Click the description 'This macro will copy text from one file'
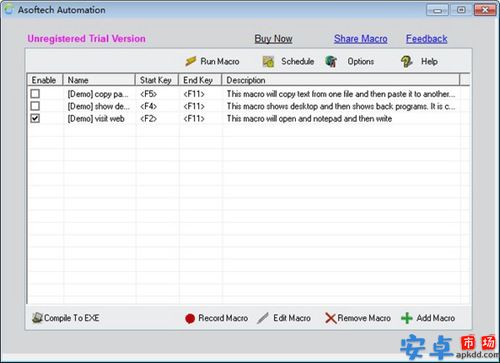 [x=341, y=94]
